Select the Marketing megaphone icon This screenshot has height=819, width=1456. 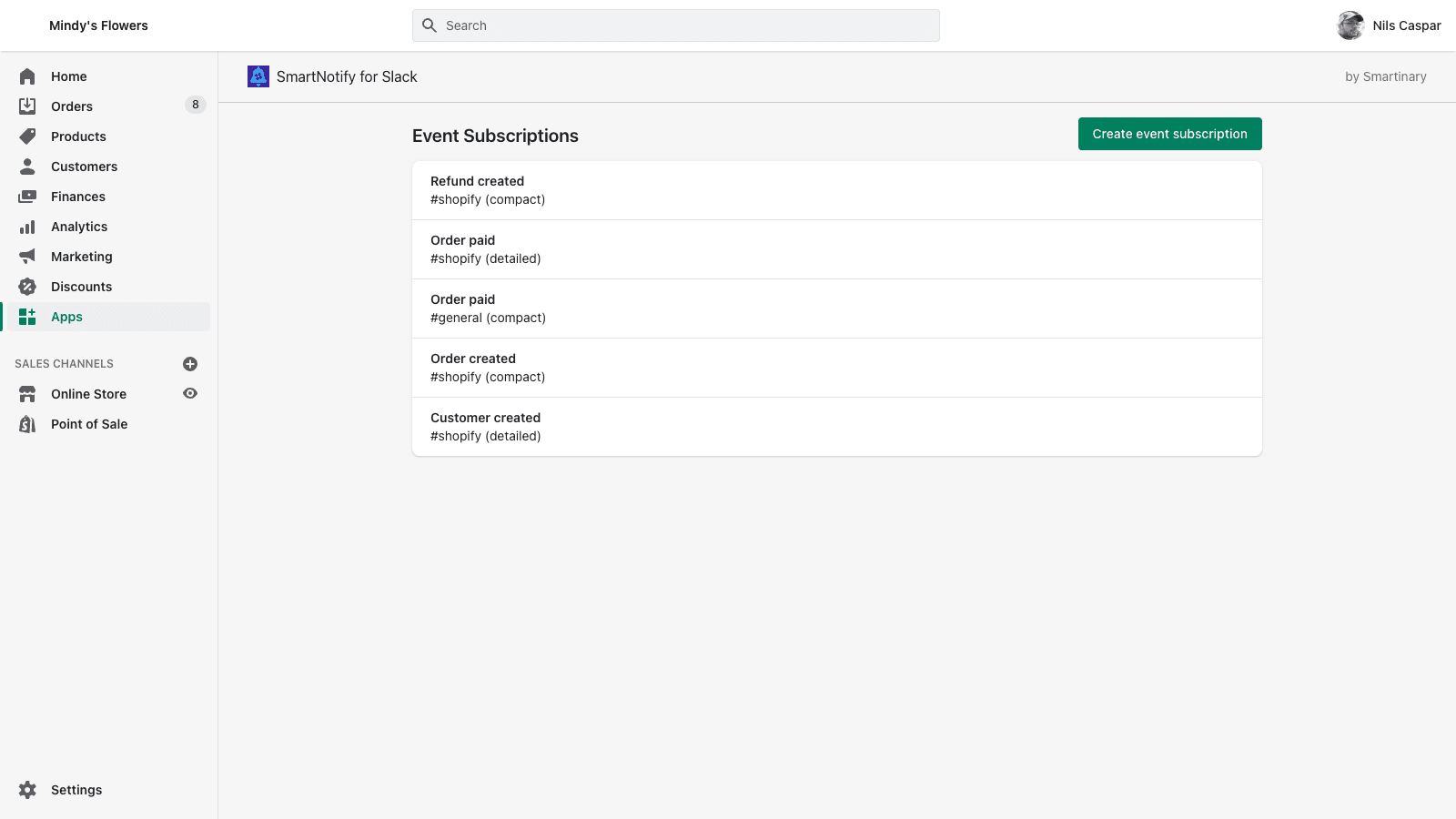(27, 256)
